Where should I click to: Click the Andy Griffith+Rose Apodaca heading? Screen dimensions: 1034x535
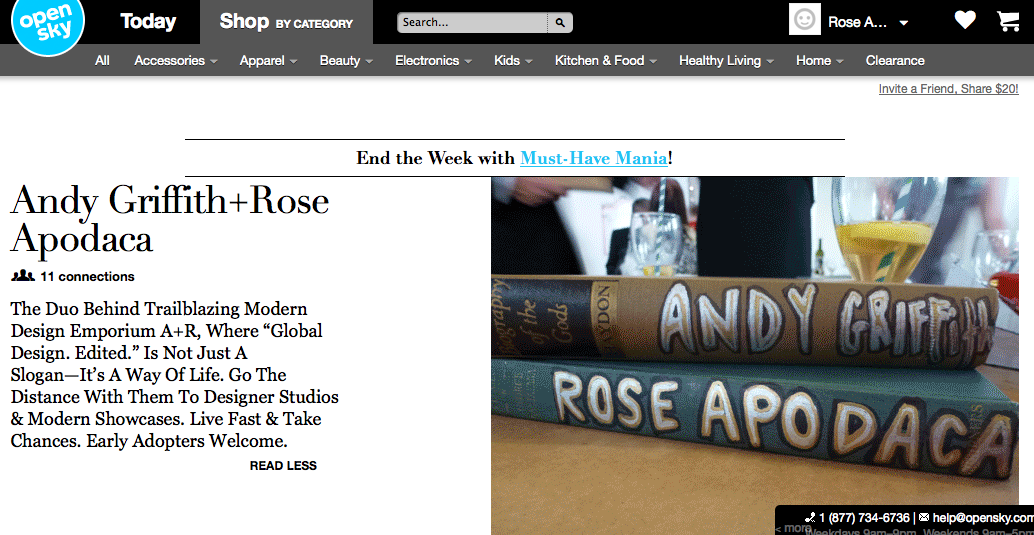169,219
